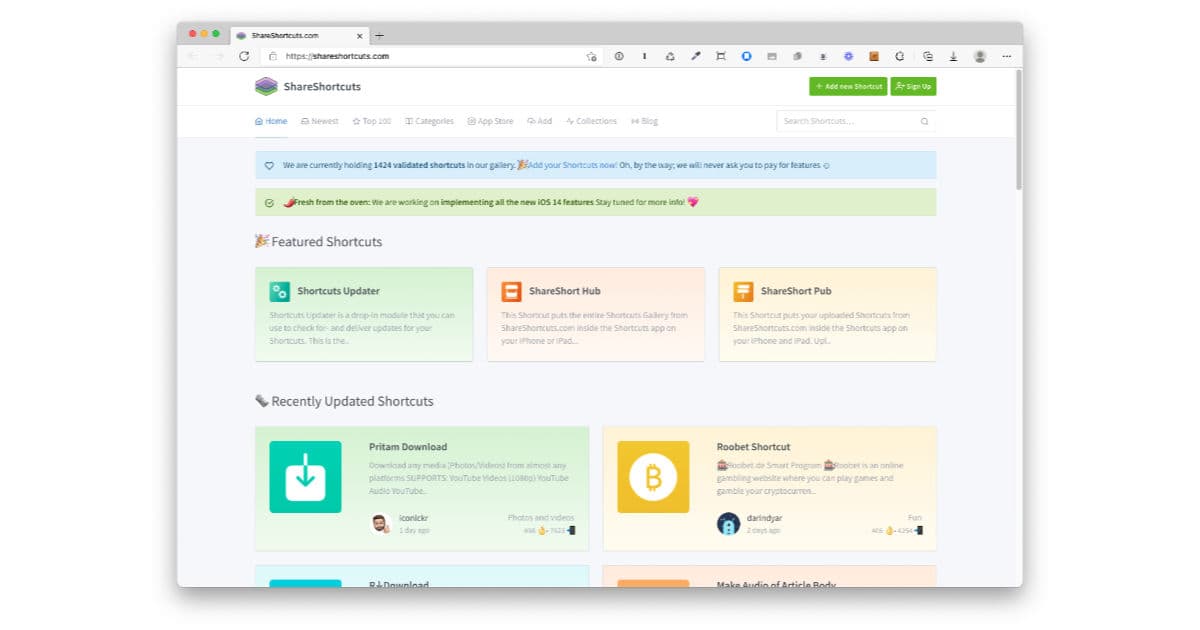
Task: Click the Roobet Bitcoin thumbnail
Action: [653, 477]
